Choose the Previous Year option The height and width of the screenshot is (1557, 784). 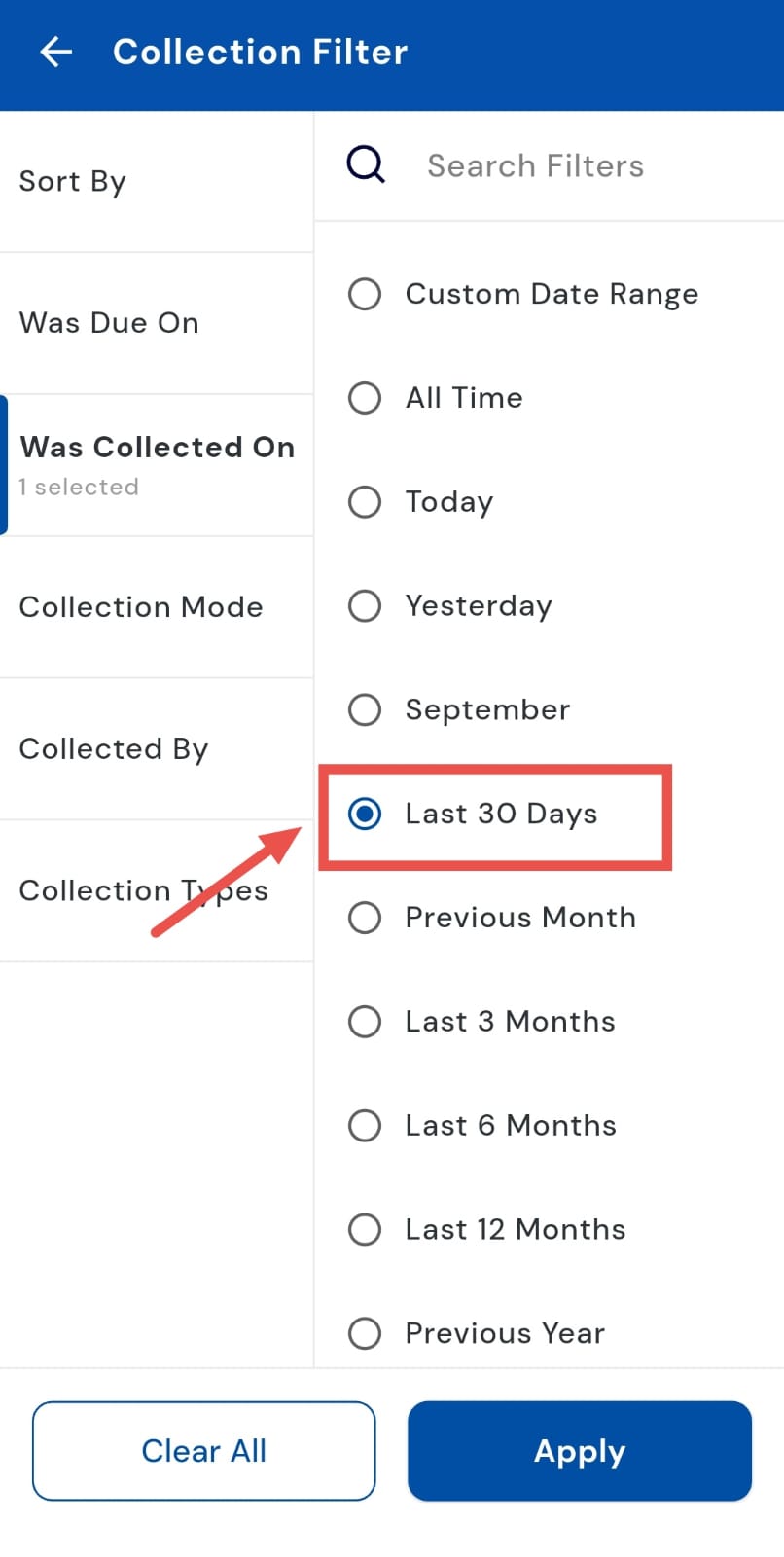coord(365,1333)
